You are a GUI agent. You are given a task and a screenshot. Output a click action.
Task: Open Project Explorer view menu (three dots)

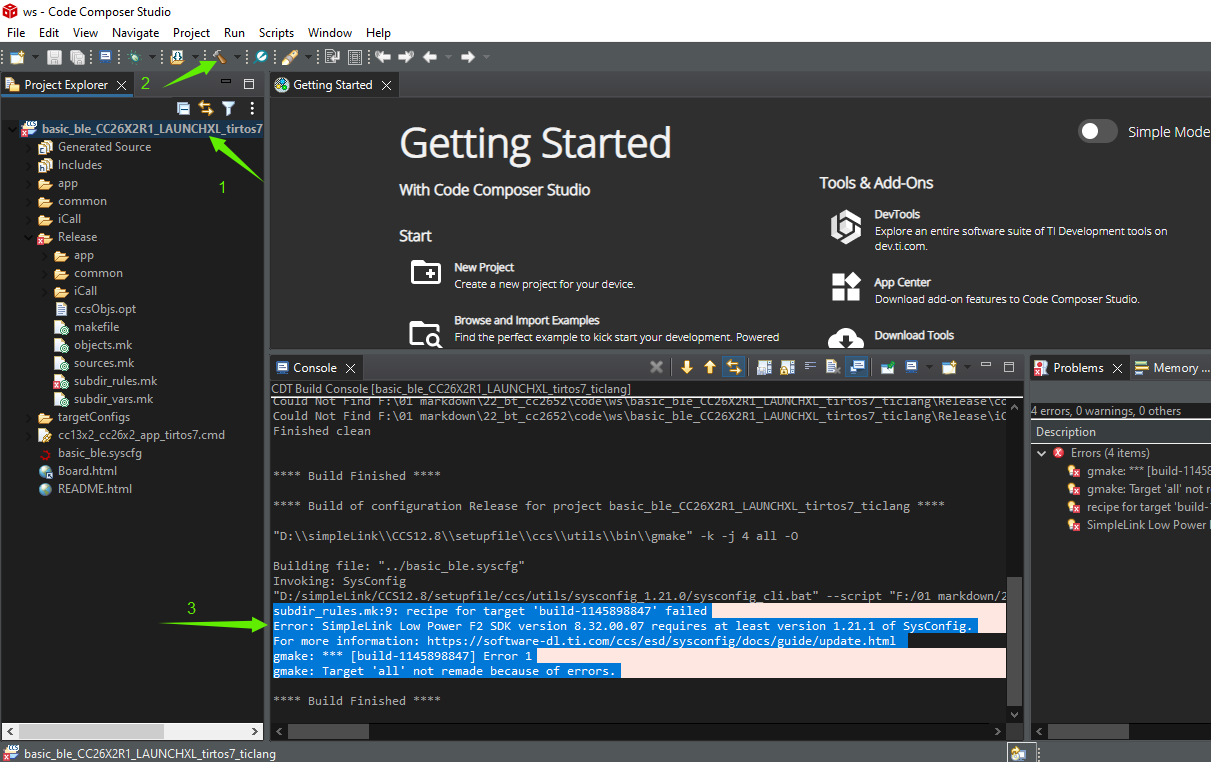coord(252,108)
